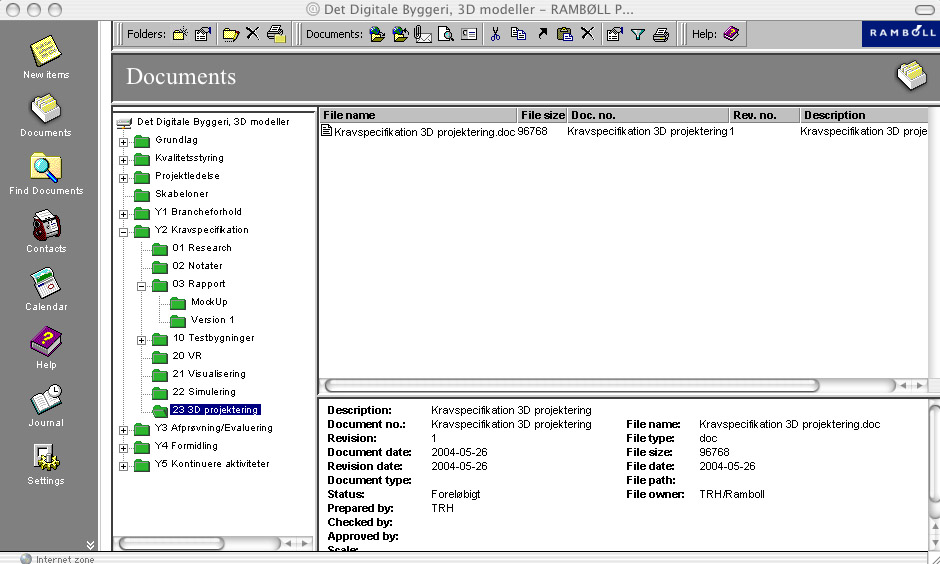940x564 pixels.
Task: Collapse the Y2 Kravspecifikation folder
Action: (x=124, y=231)
